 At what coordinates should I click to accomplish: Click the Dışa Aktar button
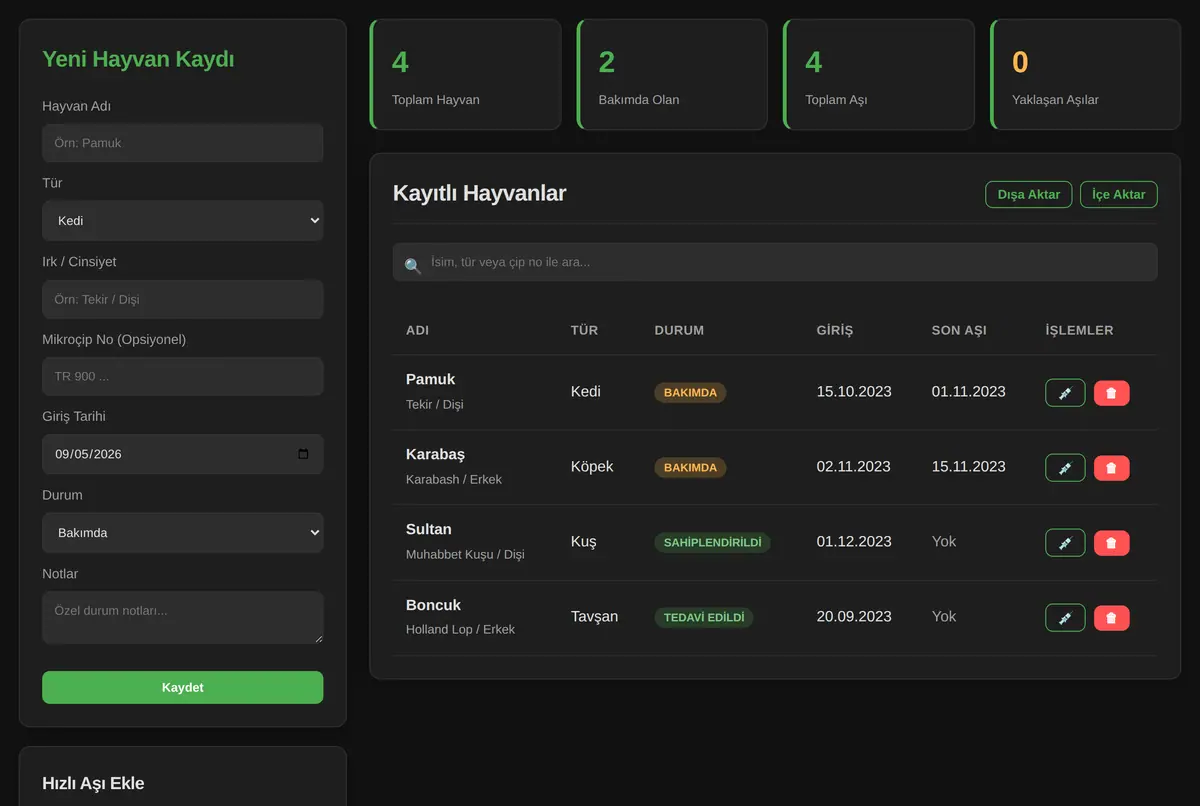pyautogui.click(x=1029, y=194)
